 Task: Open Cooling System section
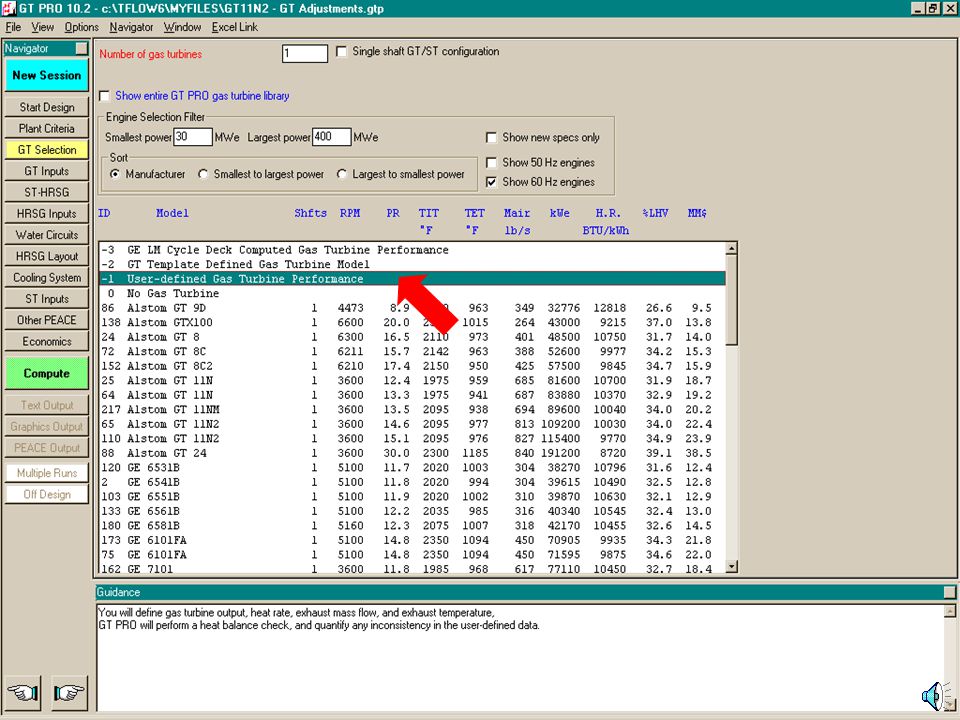(x=47, y=278)
